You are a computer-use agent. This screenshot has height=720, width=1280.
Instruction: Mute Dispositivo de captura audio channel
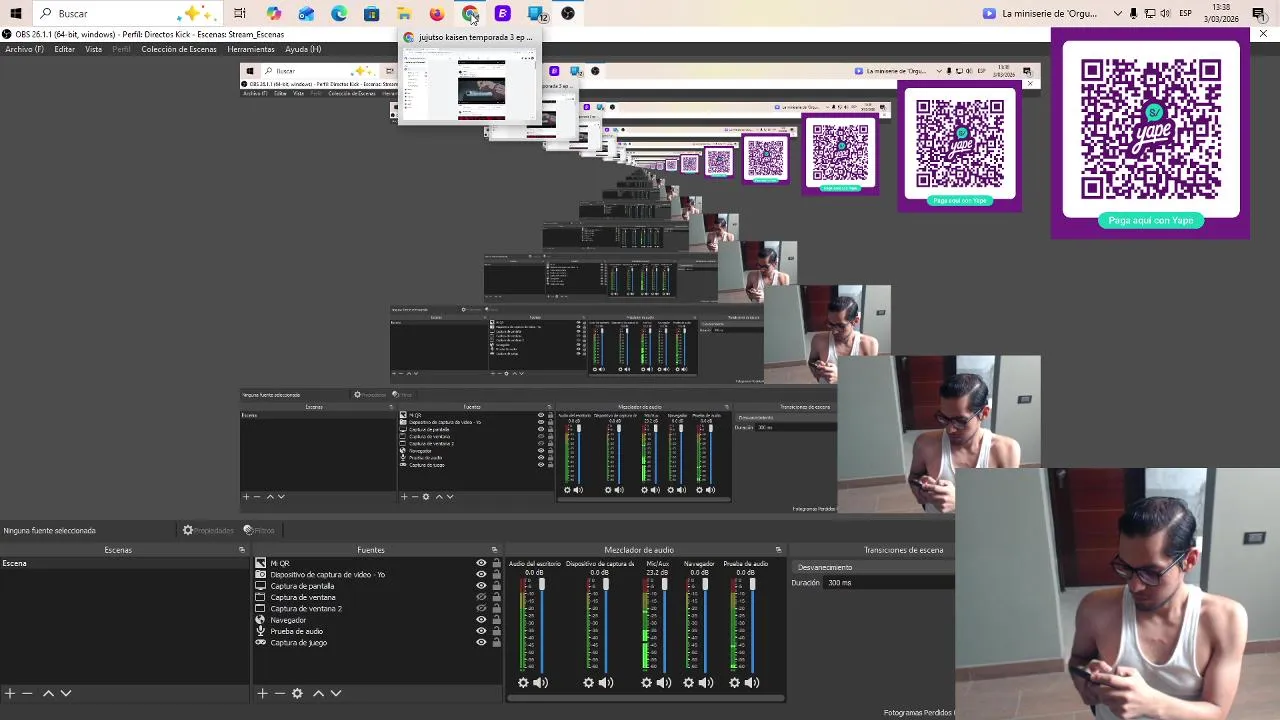[605, 683]
